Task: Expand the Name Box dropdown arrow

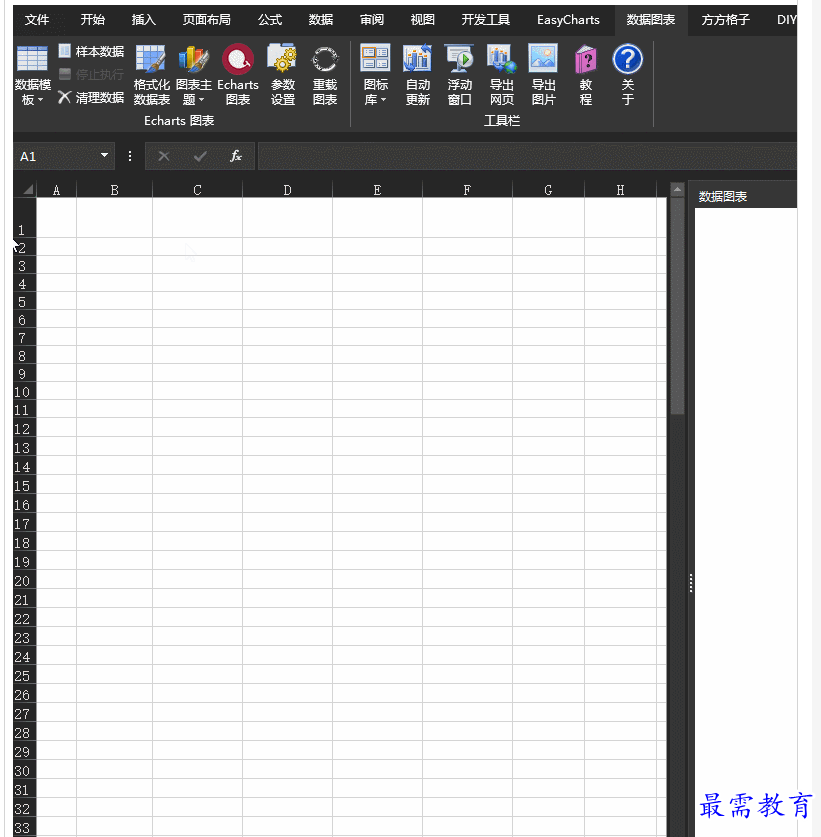Action: (x=105, y=155)
